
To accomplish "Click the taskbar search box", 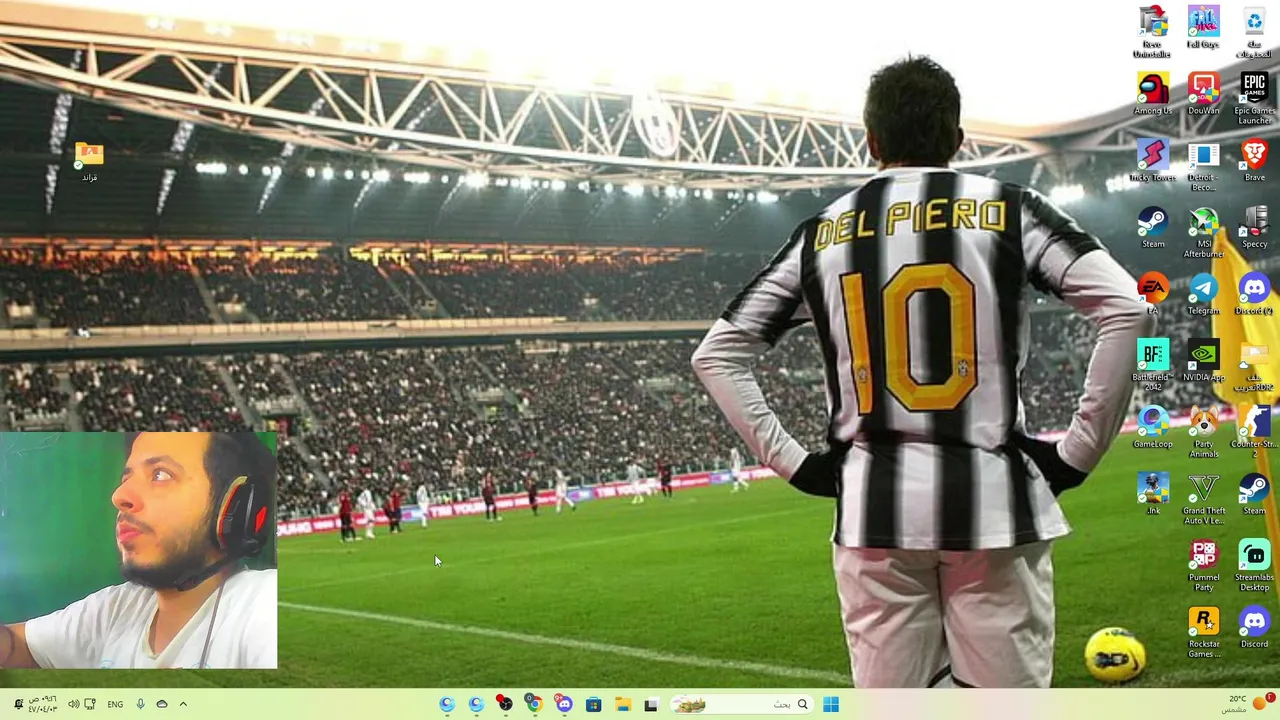I will [741, 704].
